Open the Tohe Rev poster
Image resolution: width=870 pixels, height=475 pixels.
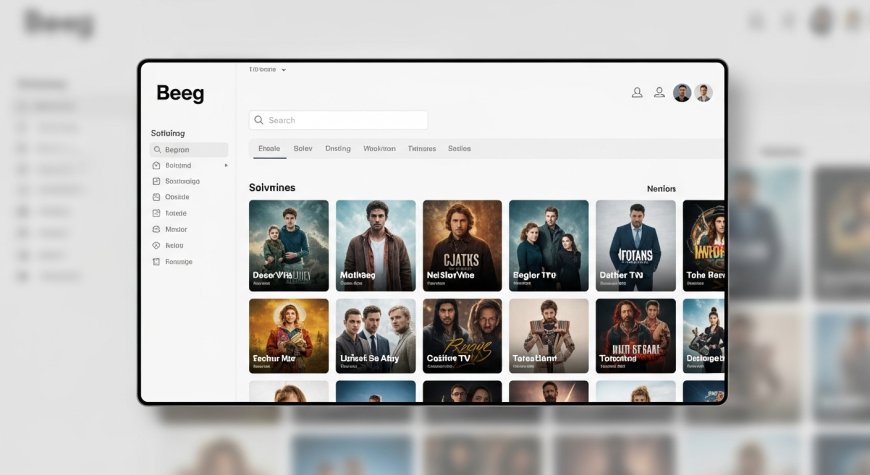point(704,245)
